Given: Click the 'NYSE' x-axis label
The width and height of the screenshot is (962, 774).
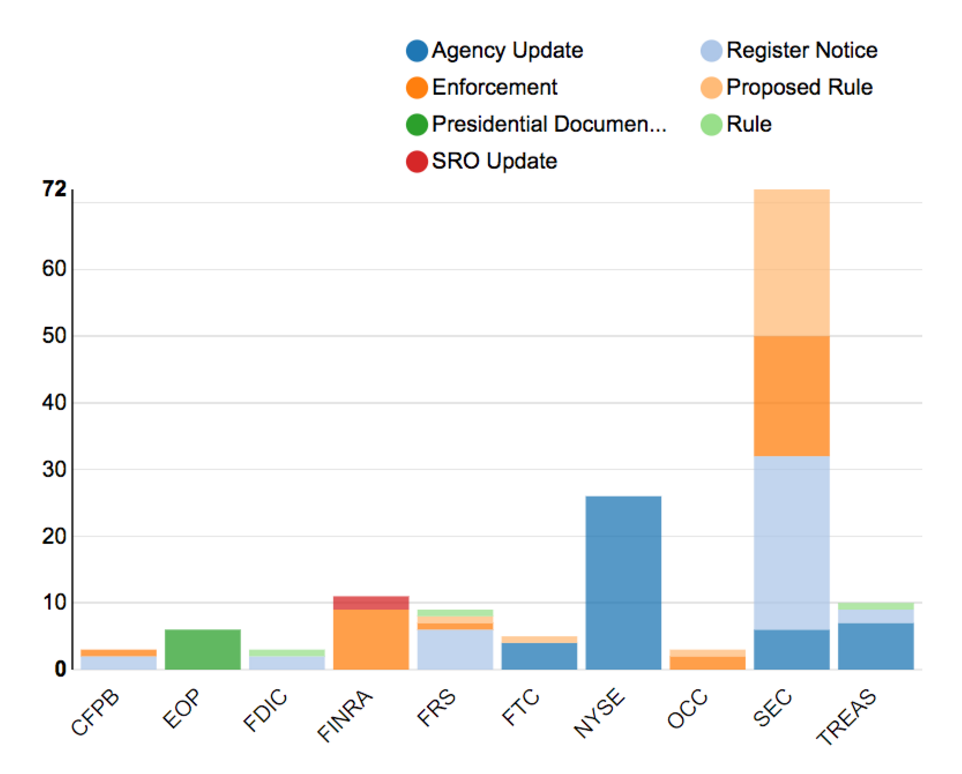Looking at the screenshot, I should [x=599, y=713].
